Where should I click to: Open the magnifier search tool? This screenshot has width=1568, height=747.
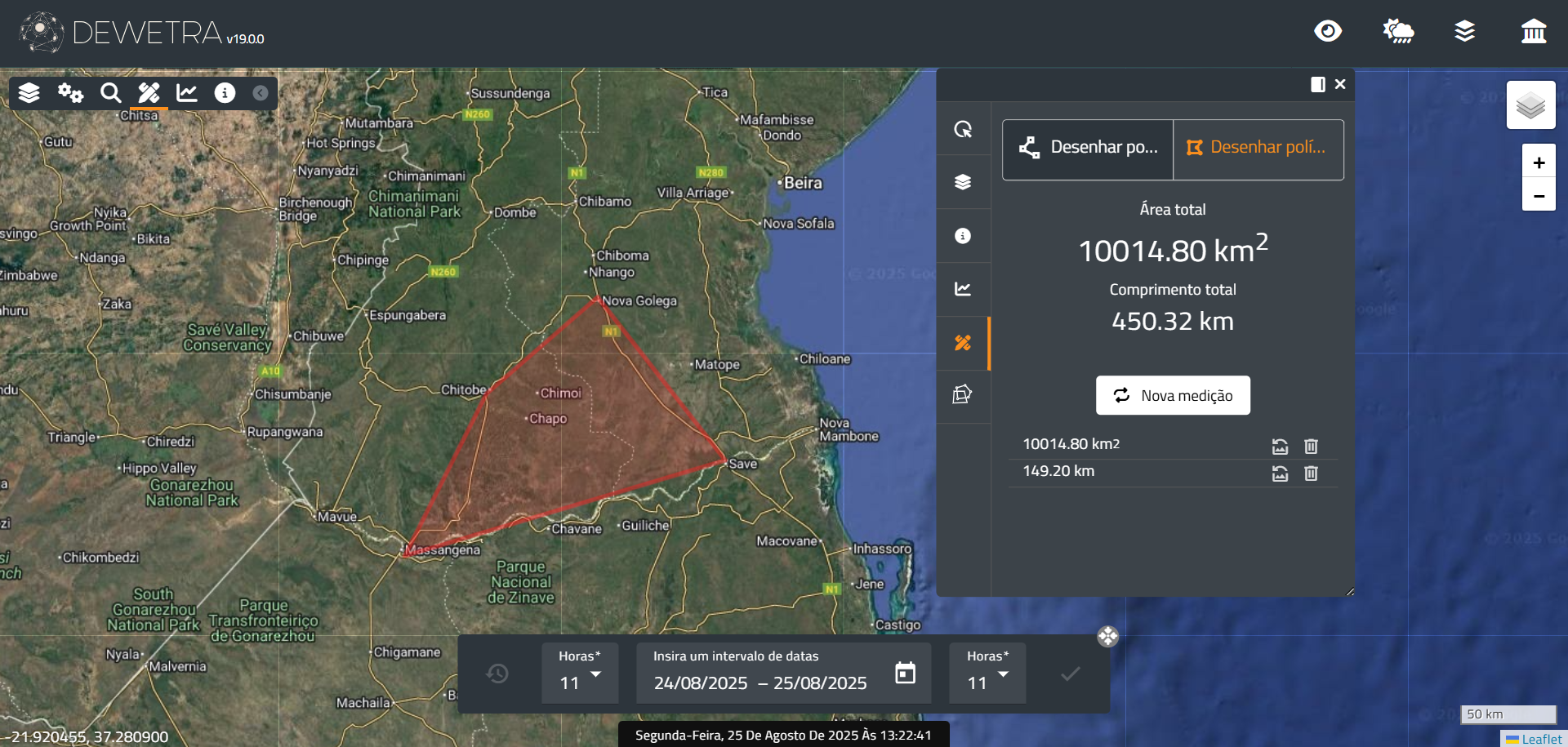point(110,93)
